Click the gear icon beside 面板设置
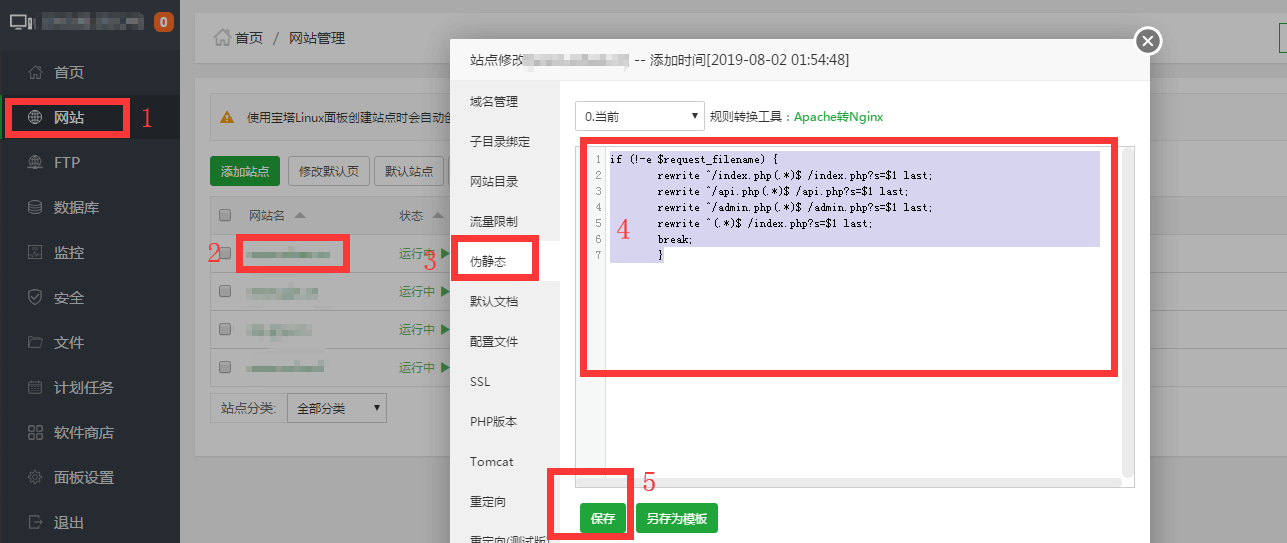The height and width of the screenshot is (543, 1287). 35,477
